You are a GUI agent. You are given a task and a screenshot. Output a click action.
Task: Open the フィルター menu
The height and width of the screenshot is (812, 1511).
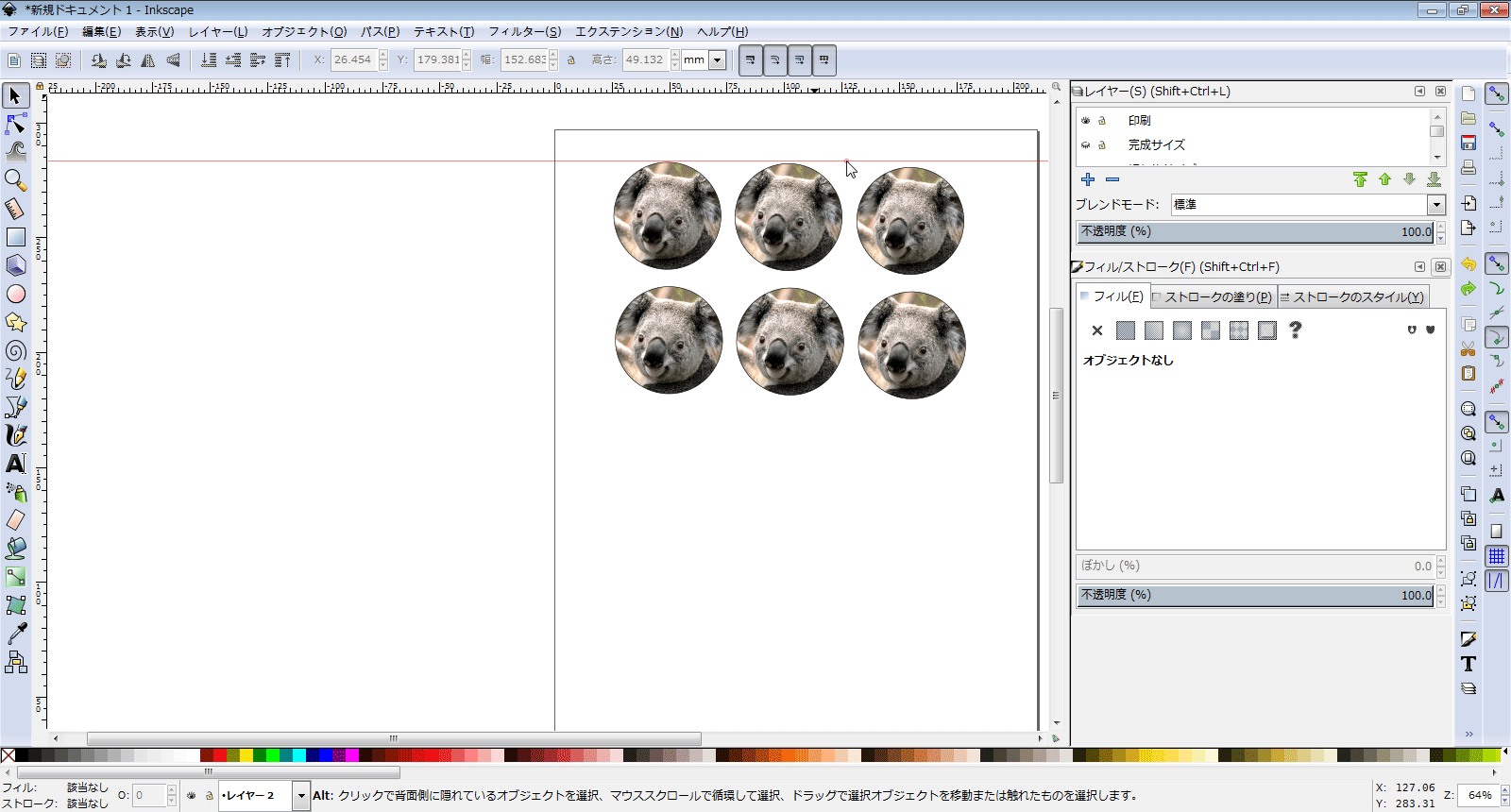[524, 32]
